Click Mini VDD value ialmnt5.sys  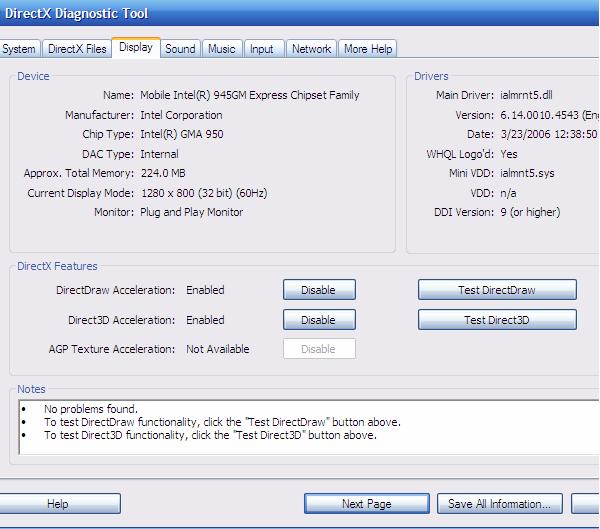(527, 173)
